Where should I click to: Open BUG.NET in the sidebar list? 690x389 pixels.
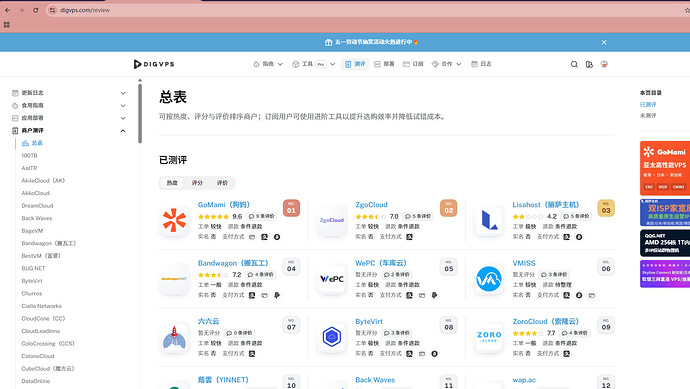[x=33, y=268]
